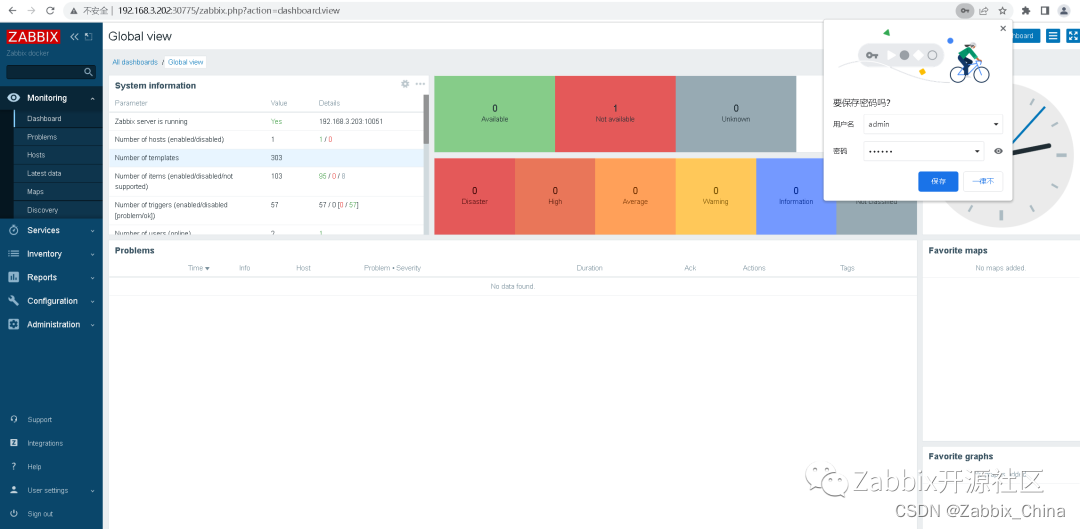Click the Integrations Z icon

14,443
